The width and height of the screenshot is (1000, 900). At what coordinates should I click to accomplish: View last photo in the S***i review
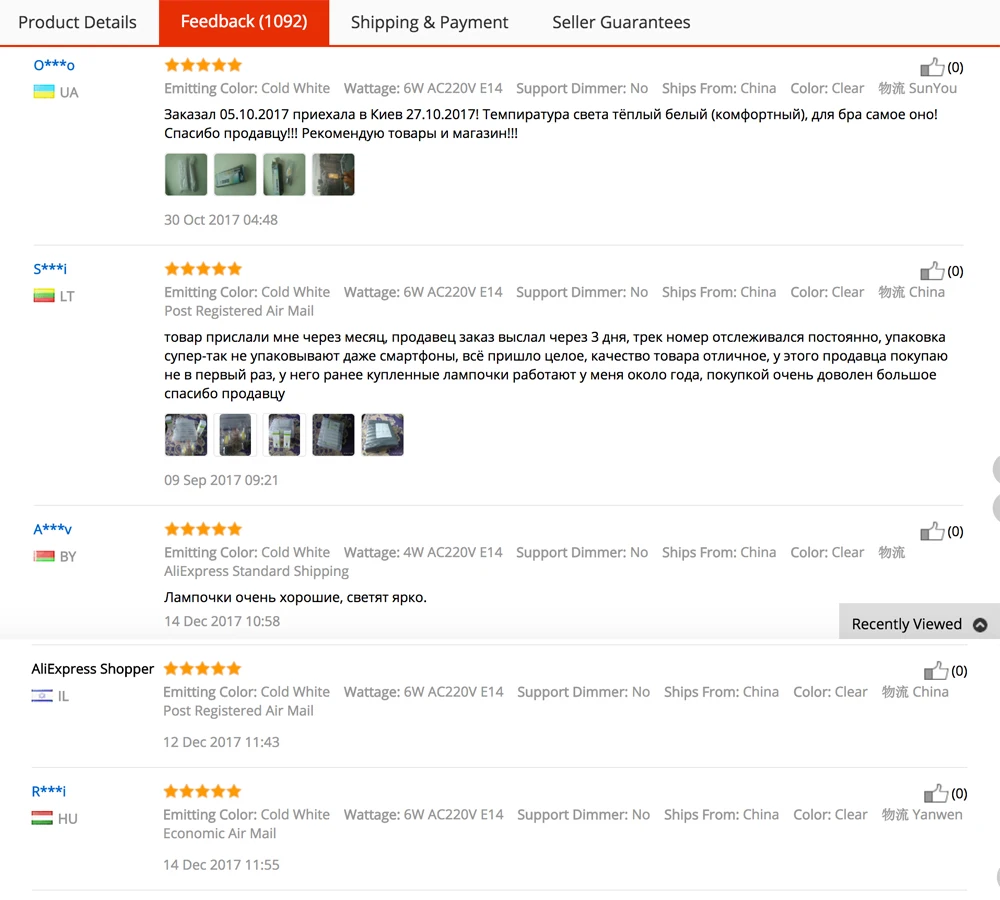click(x=382, y=434)
